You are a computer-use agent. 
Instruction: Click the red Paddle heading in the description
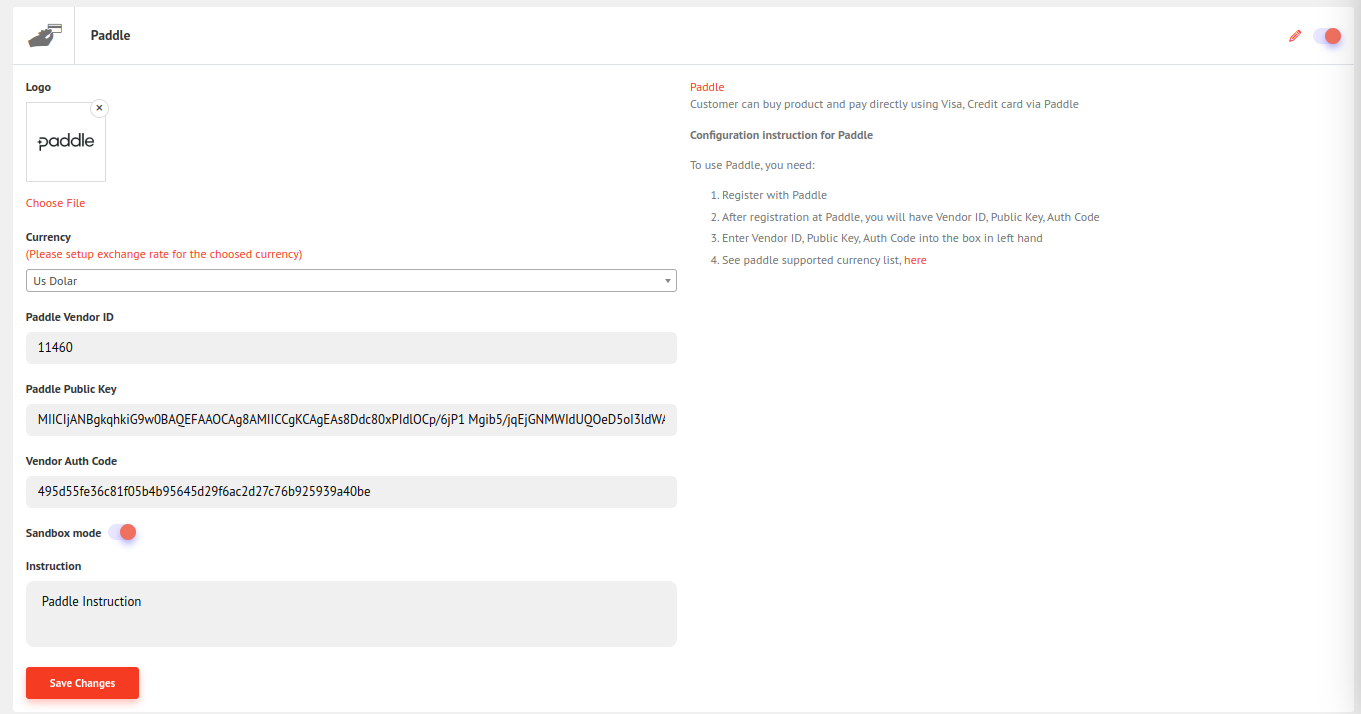707,87
